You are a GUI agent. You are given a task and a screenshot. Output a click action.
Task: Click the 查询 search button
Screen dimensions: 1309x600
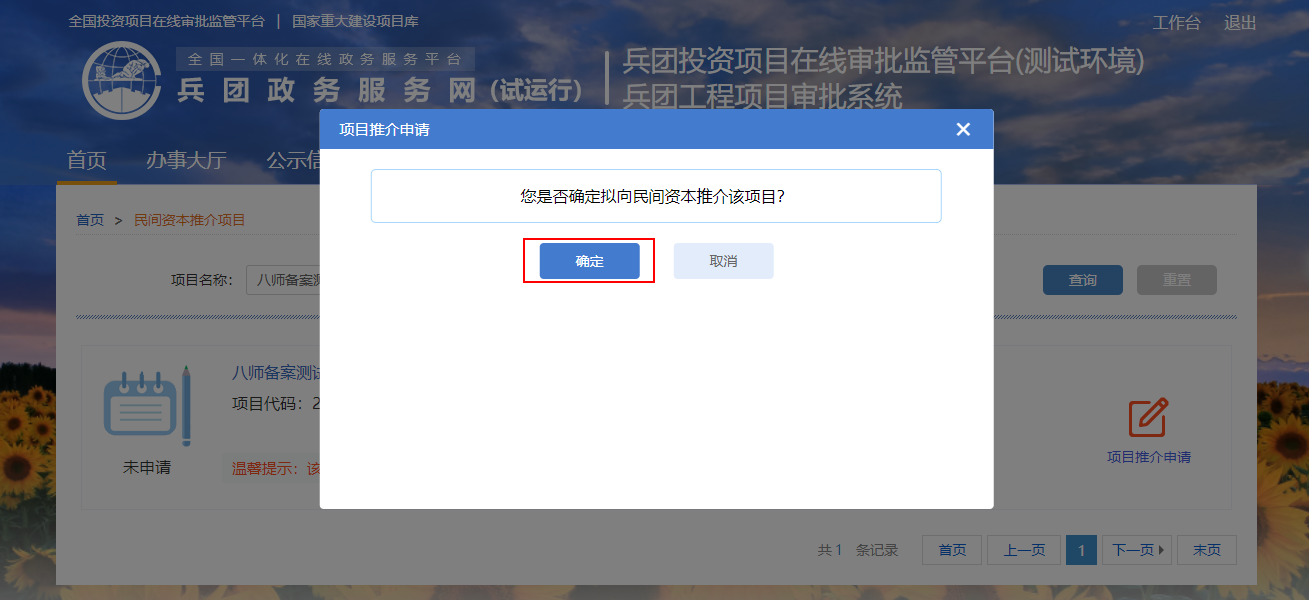pyautogui.click(x=1083, y=280)
